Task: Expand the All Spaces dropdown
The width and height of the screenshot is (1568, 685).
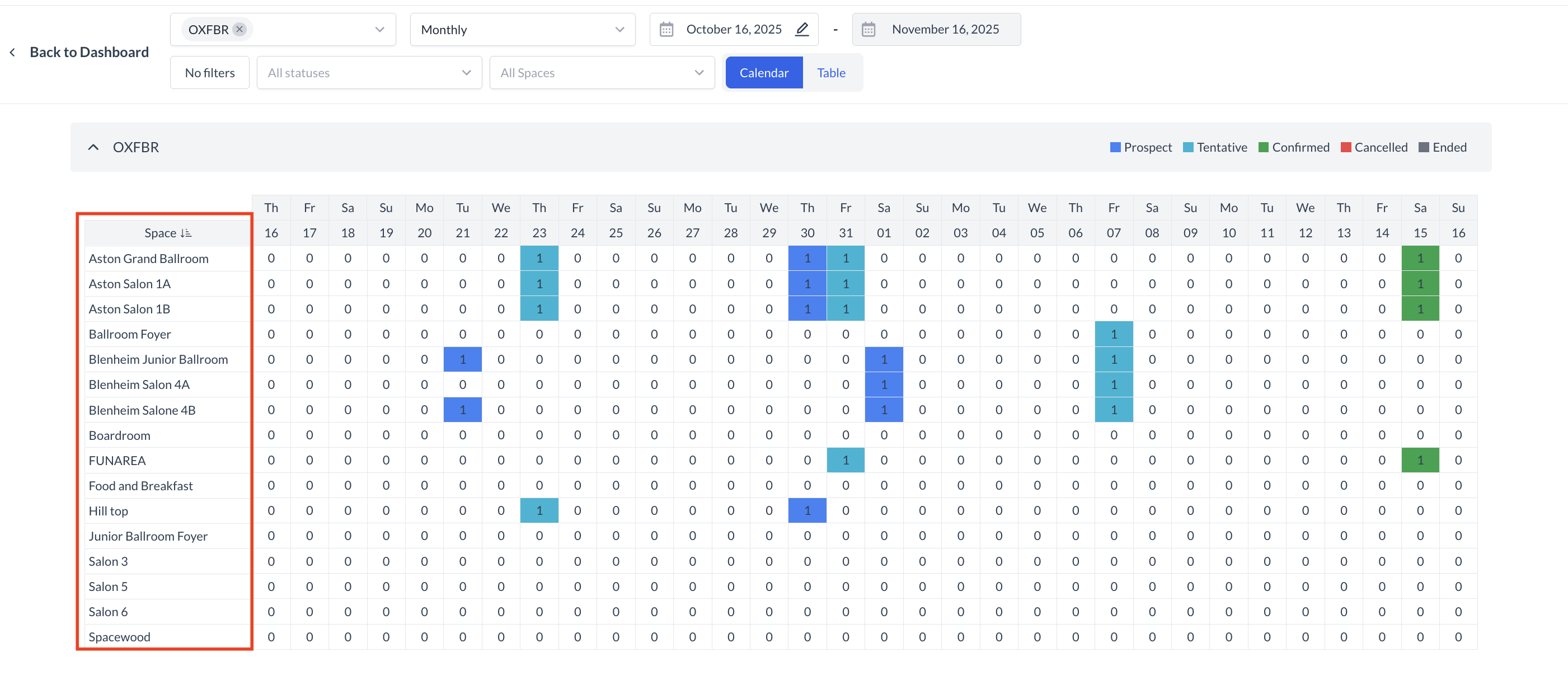Action: pyautogui.click(x=602, y=73)
